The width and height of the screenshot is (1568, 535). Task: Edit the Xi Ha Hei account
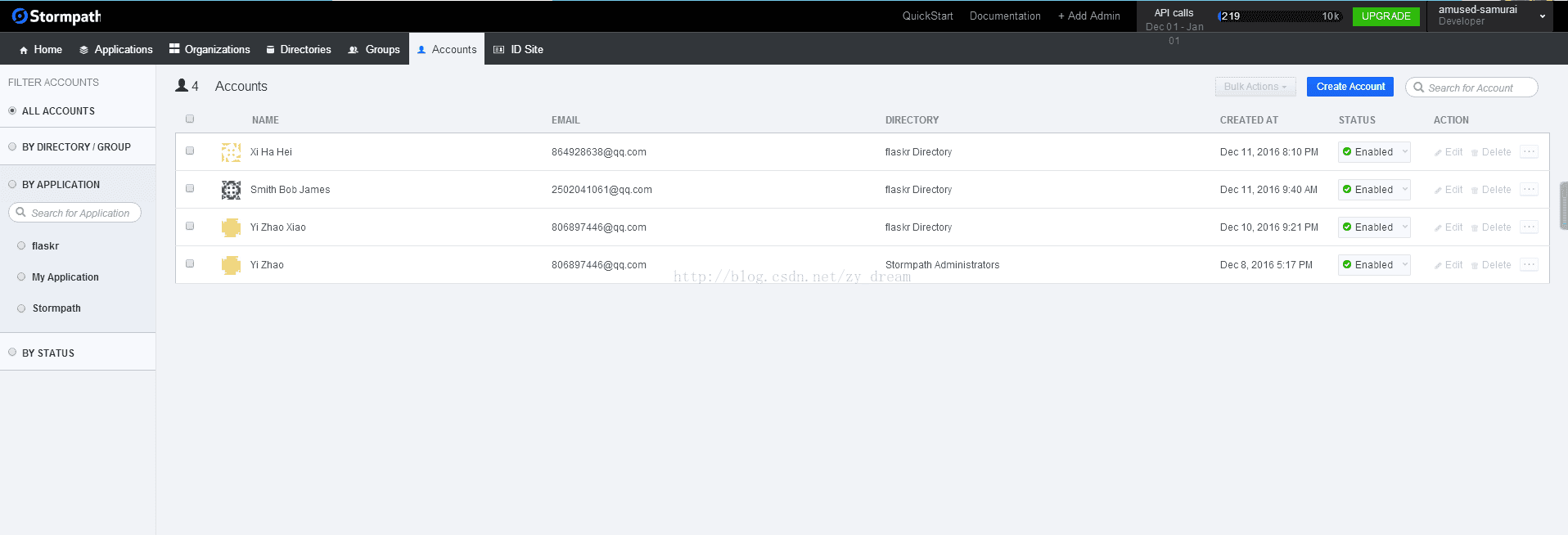click(1449, 152)
